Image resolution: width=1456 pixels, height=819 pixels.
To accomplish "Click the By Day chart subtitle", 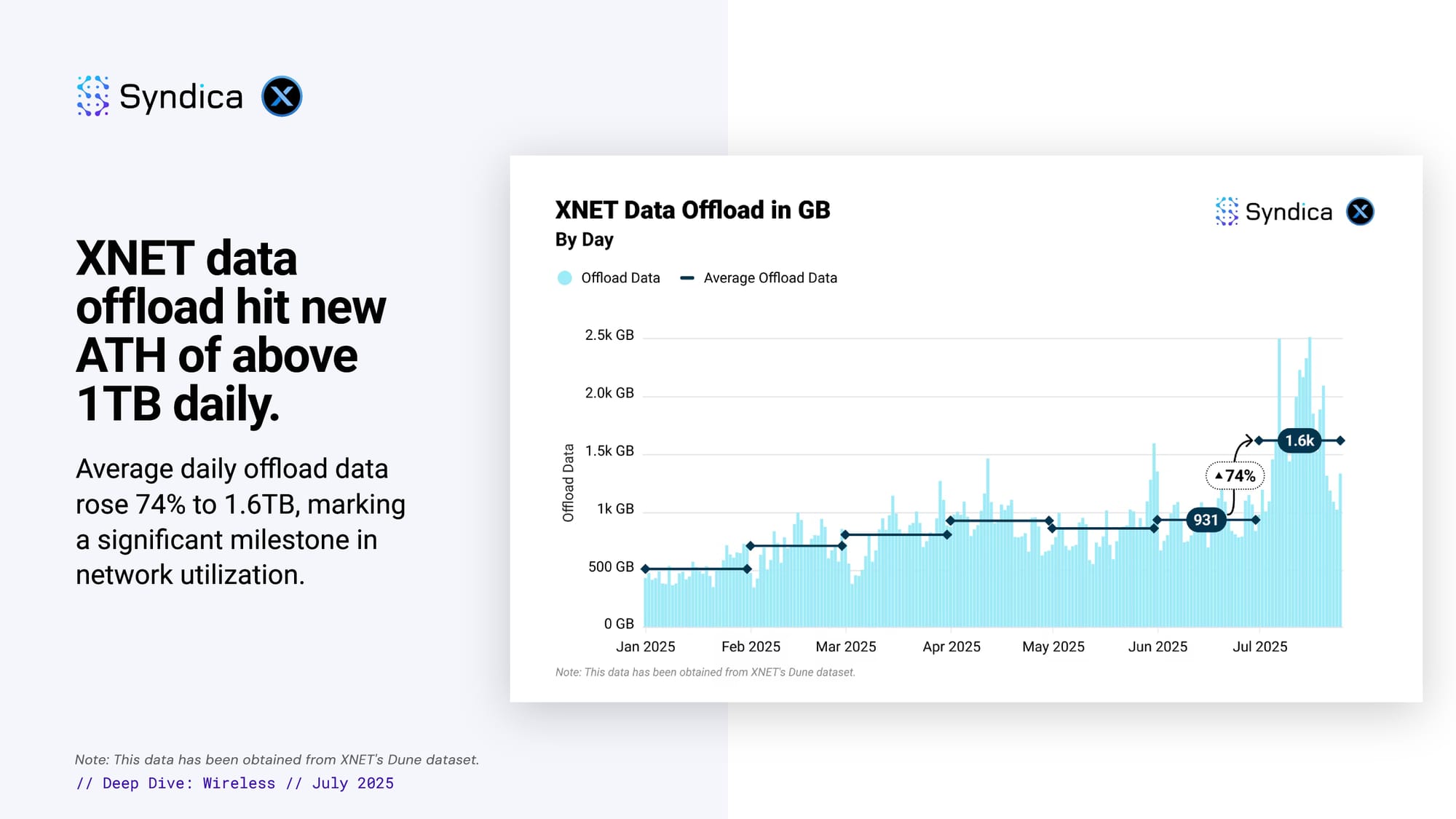I will tap(584, 240).
